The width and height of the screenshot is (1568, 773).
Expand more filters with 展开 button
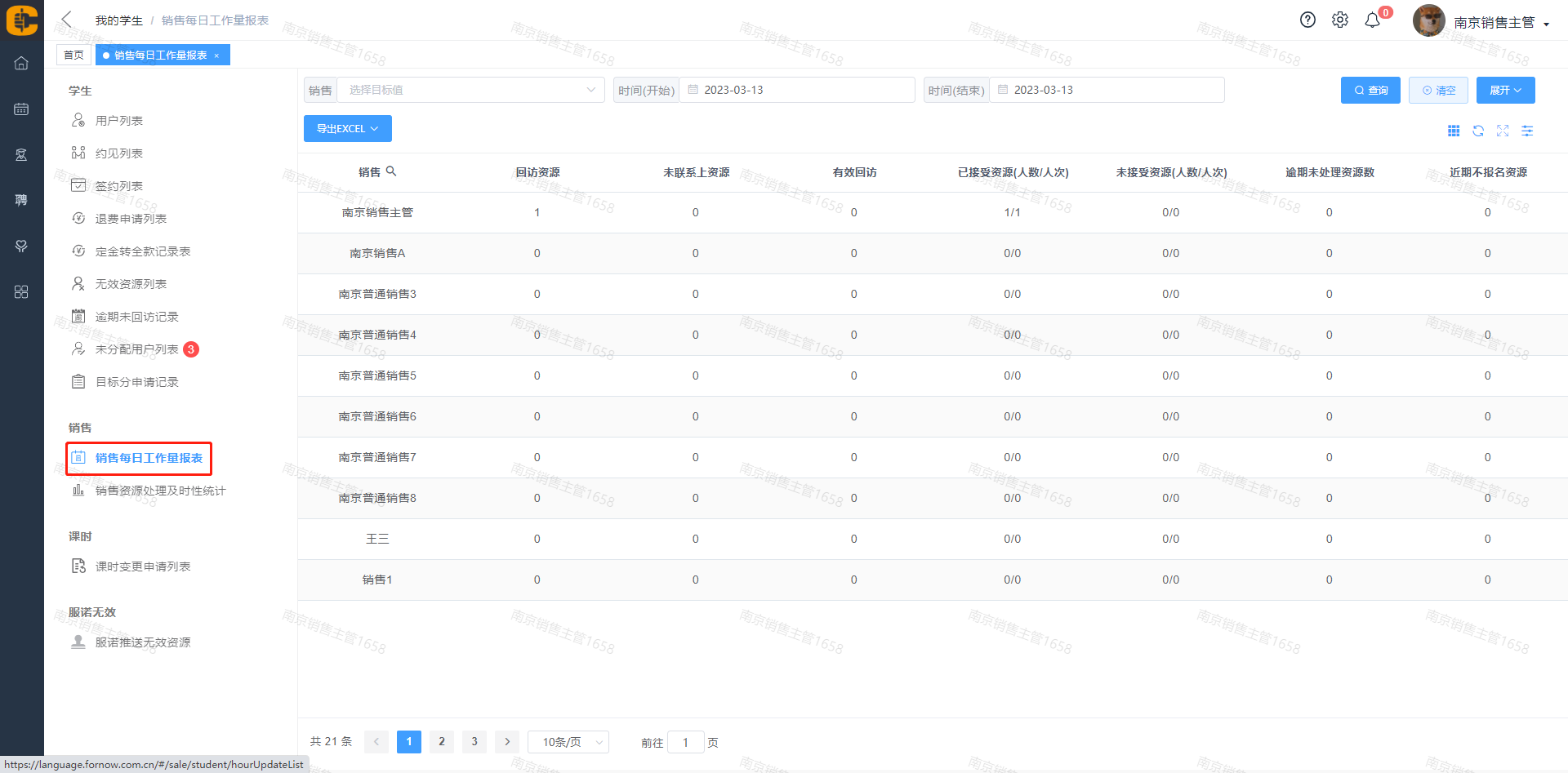pos(1505,91)
